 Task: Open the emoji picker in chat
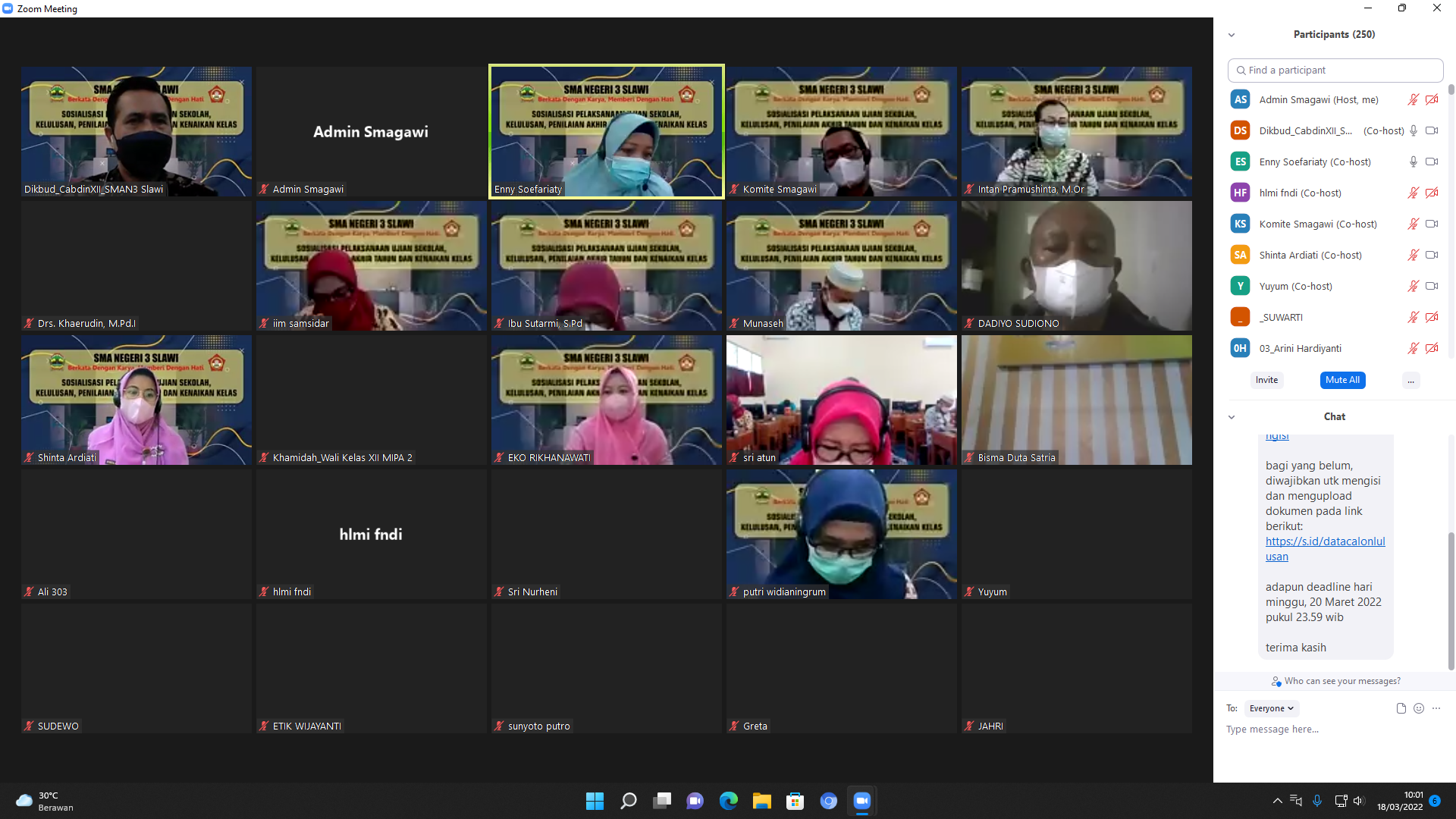1419,708
